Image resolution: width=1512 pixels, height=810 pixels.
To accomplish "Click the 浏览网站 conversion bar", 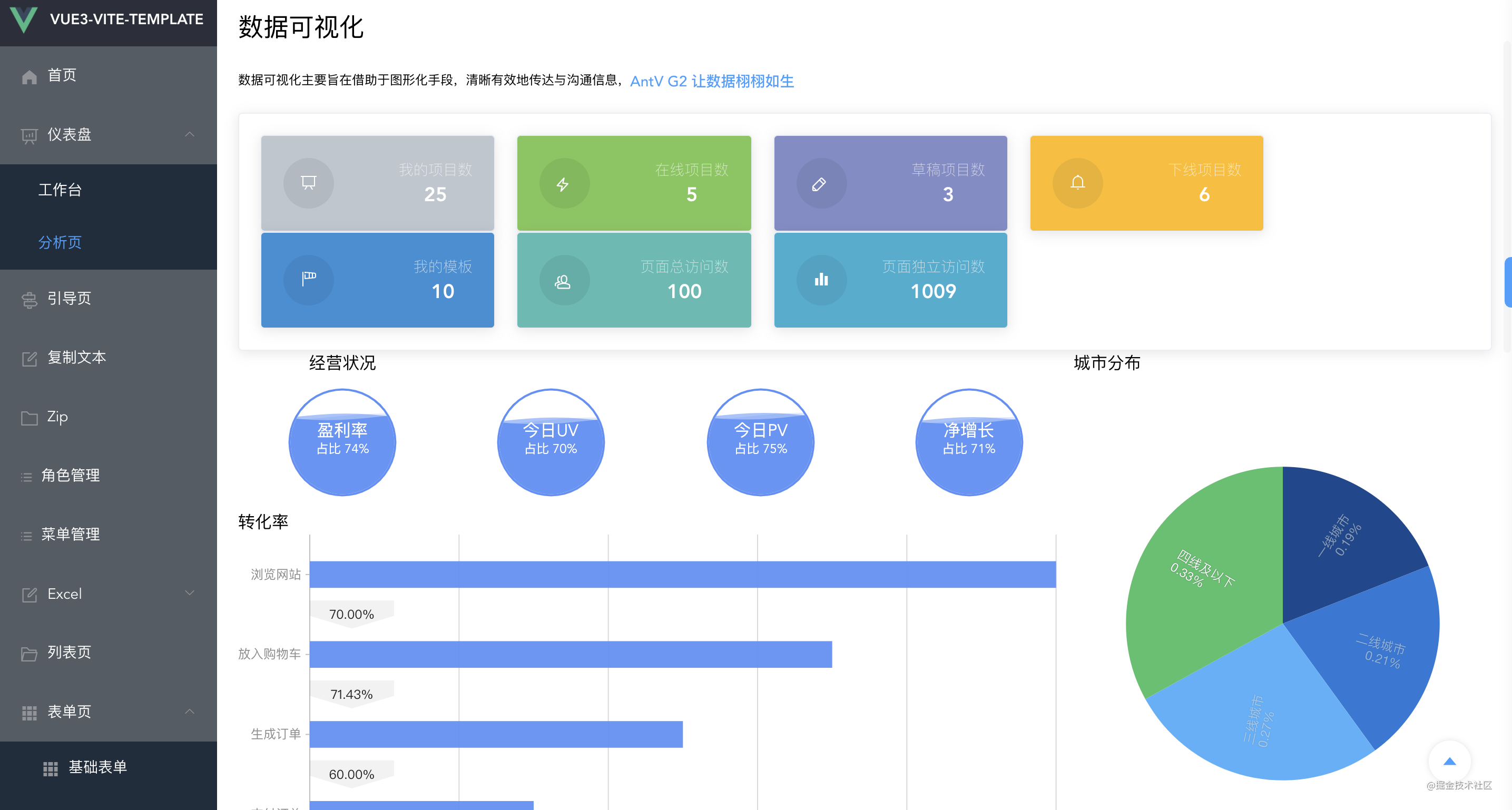I will click(682, 574).
